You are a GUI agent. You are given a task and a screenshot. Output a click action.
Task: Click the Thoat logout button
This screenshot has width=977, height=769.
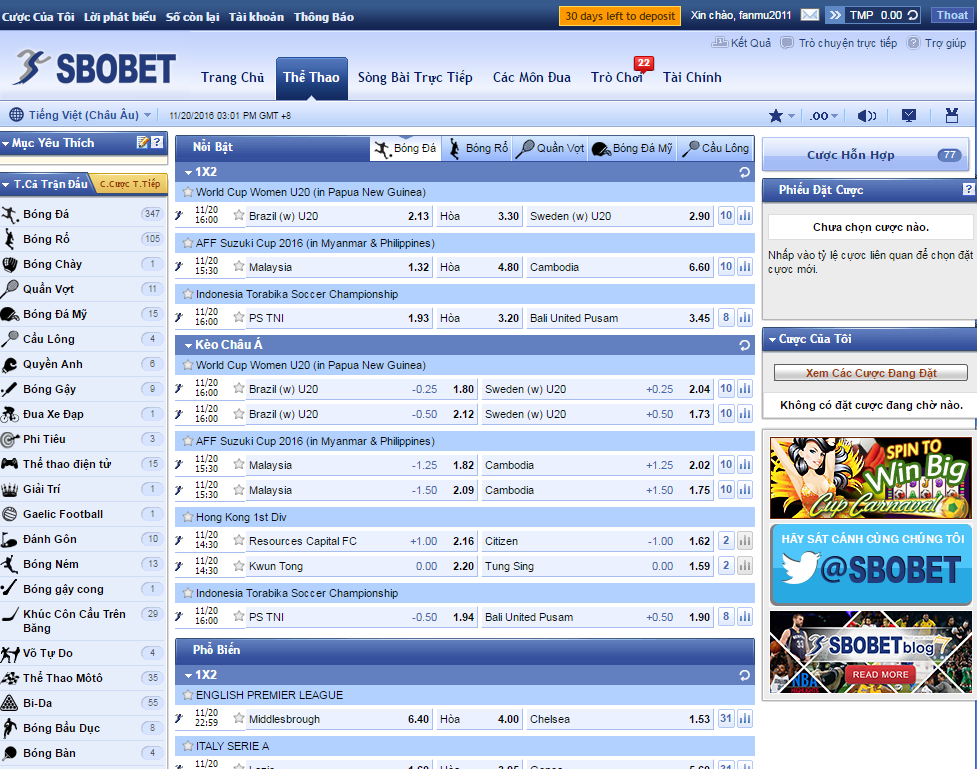[951, 15]
